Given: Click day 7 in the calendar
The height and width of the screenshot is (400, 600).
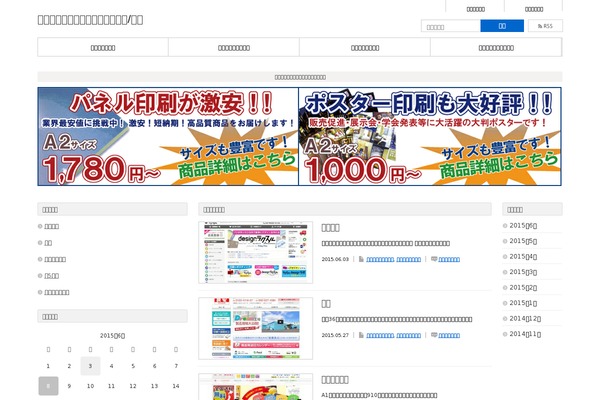Looking at the screenshot, I should point(176,366).
